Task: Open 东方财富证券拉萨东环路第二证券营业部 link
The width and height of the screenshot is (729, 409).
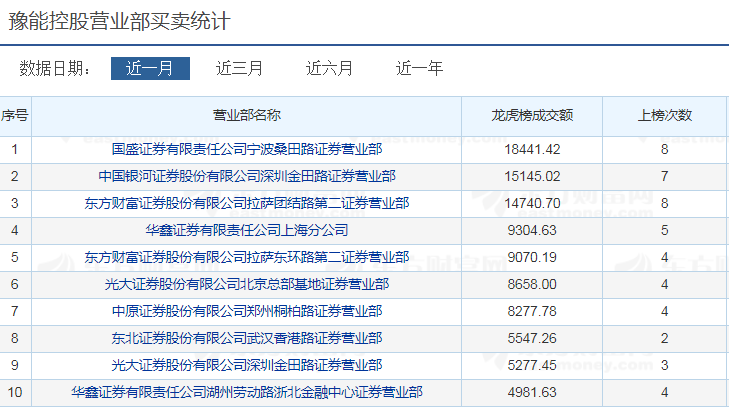Action: pos(247,257)
